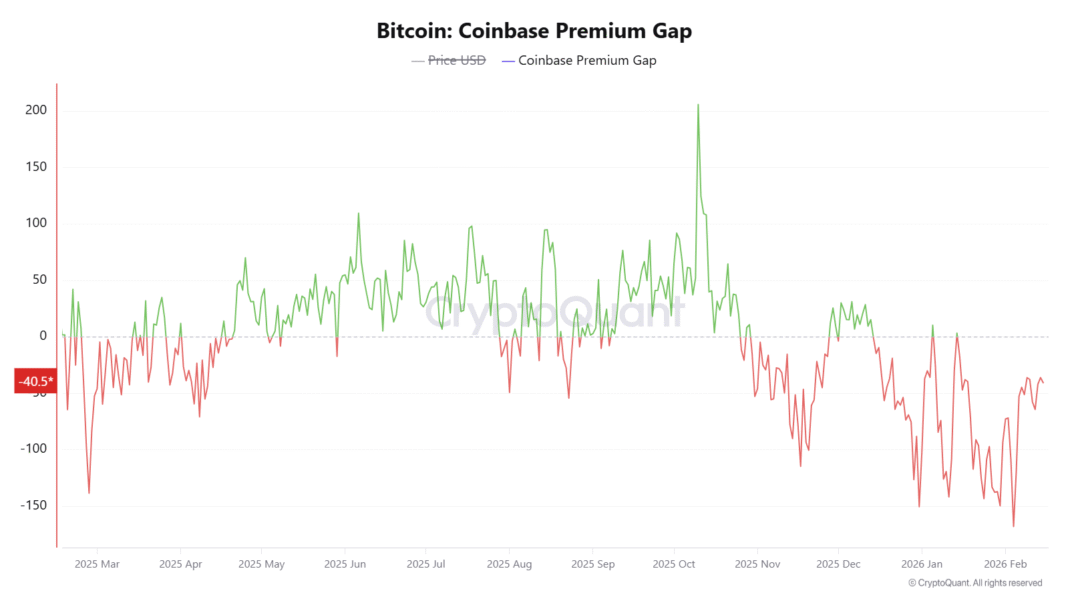Click the gray Price USD legend line marker
This screenshot has height=601, width=1068.
[x=418, y=61]
